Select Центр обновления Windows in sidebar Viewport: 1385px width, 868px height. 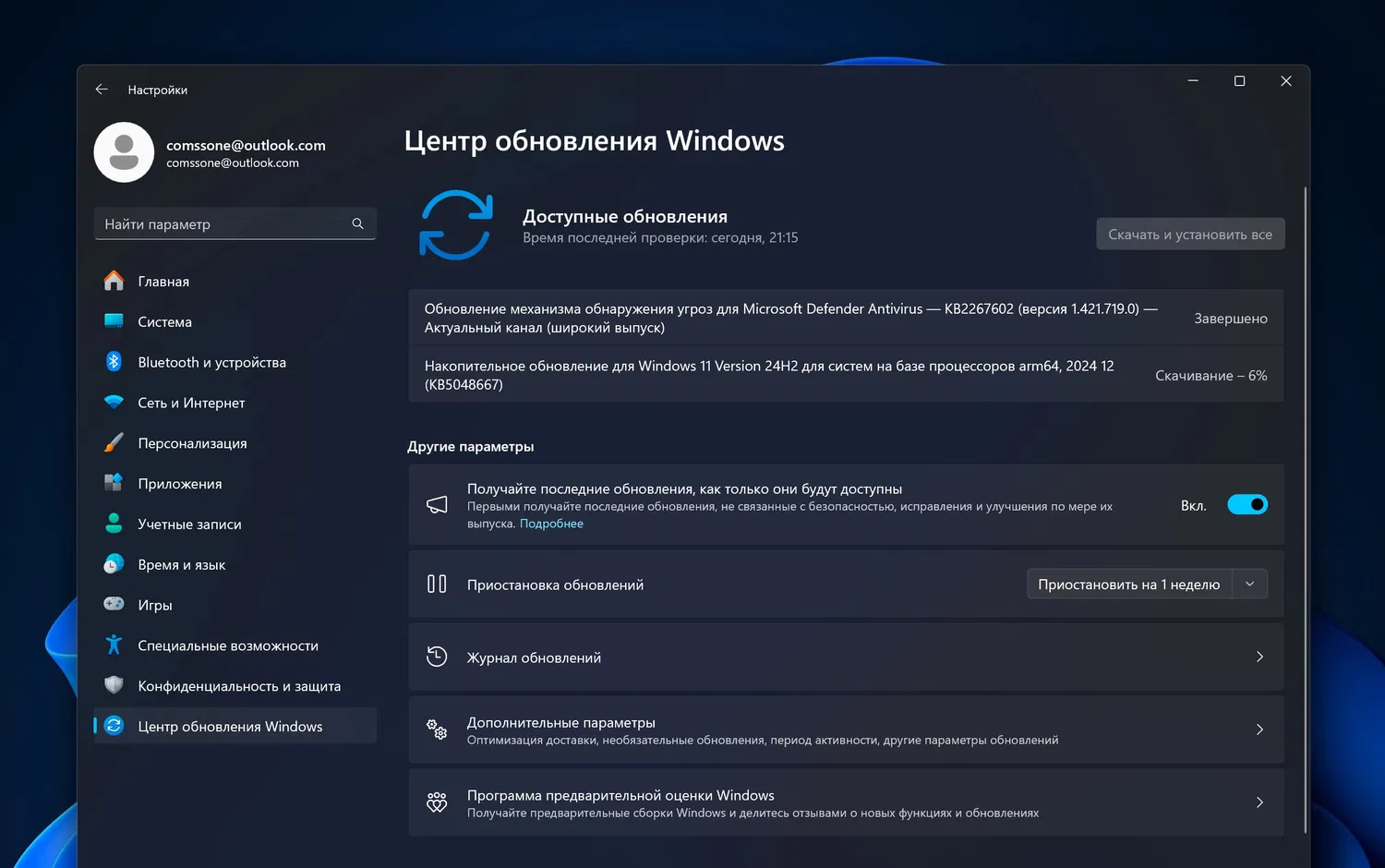click(235, 726)
